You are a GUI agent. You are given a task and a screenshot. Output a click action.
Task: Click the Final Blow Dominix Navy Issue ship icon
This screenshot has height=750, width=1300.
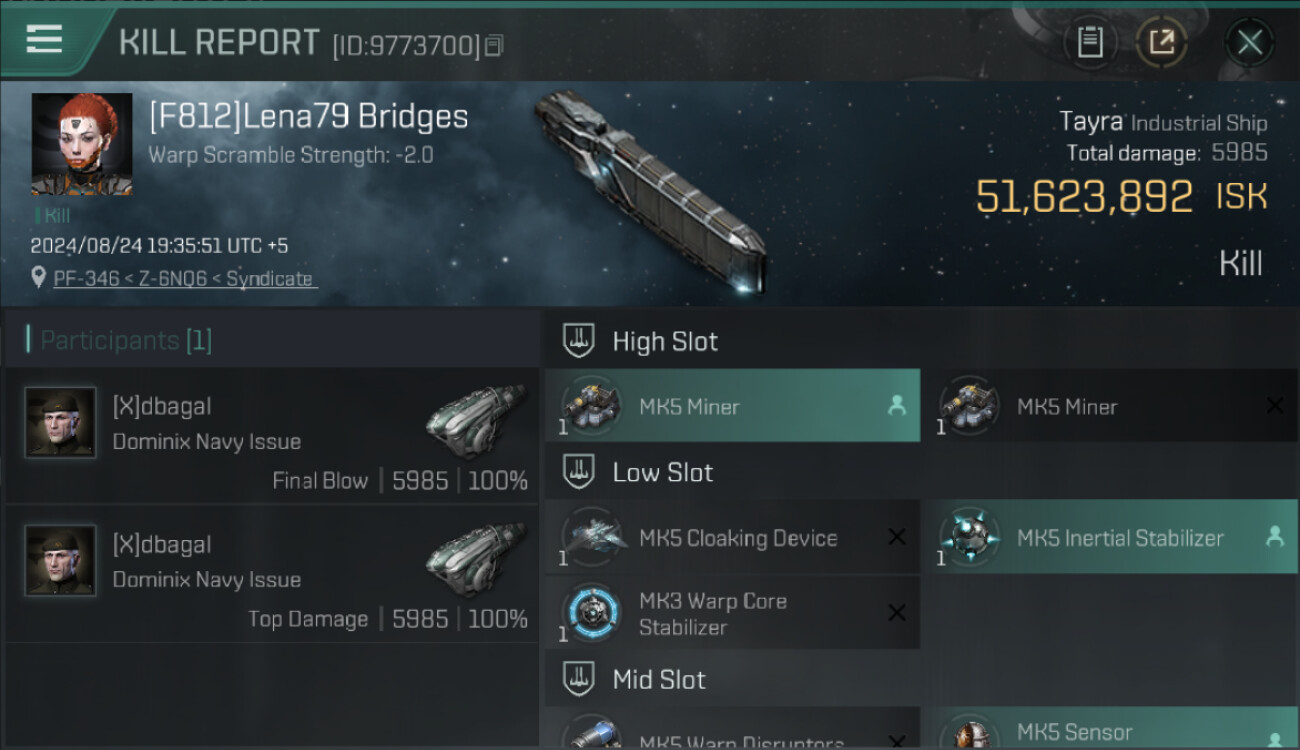pos(476,421)
